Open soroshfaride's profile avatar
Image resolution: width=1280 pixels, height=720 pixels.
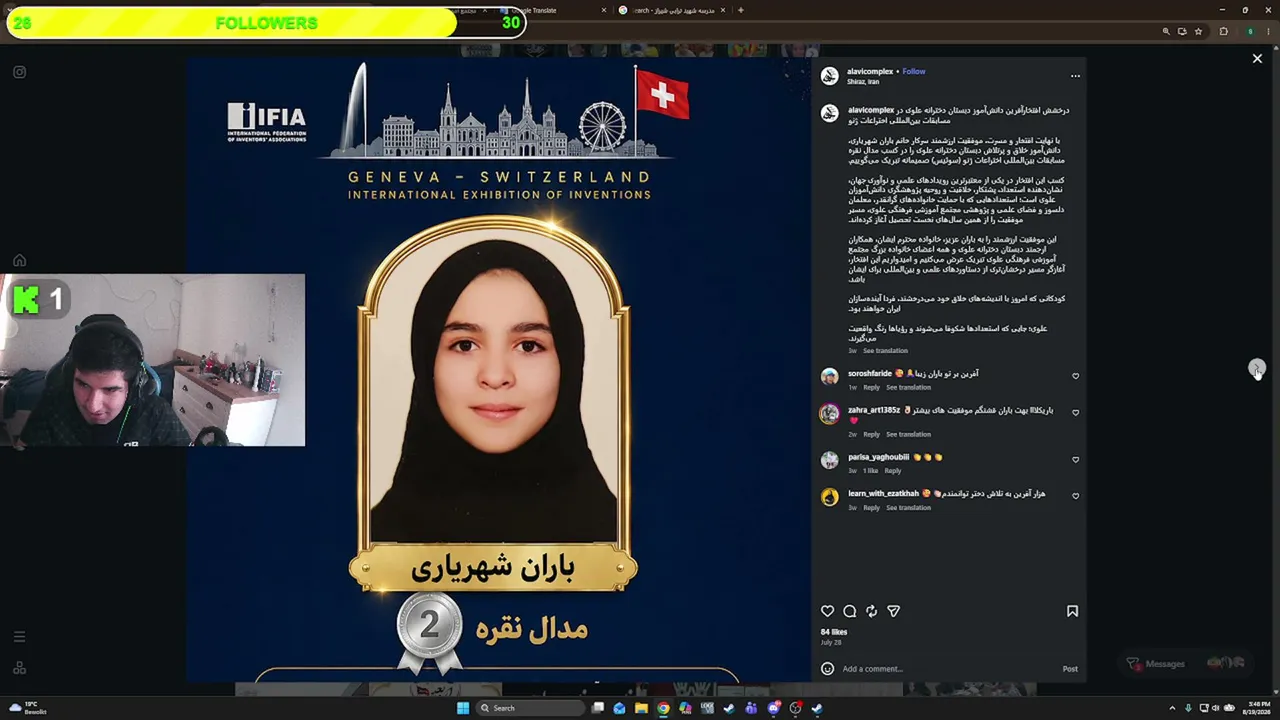[829, 377]
